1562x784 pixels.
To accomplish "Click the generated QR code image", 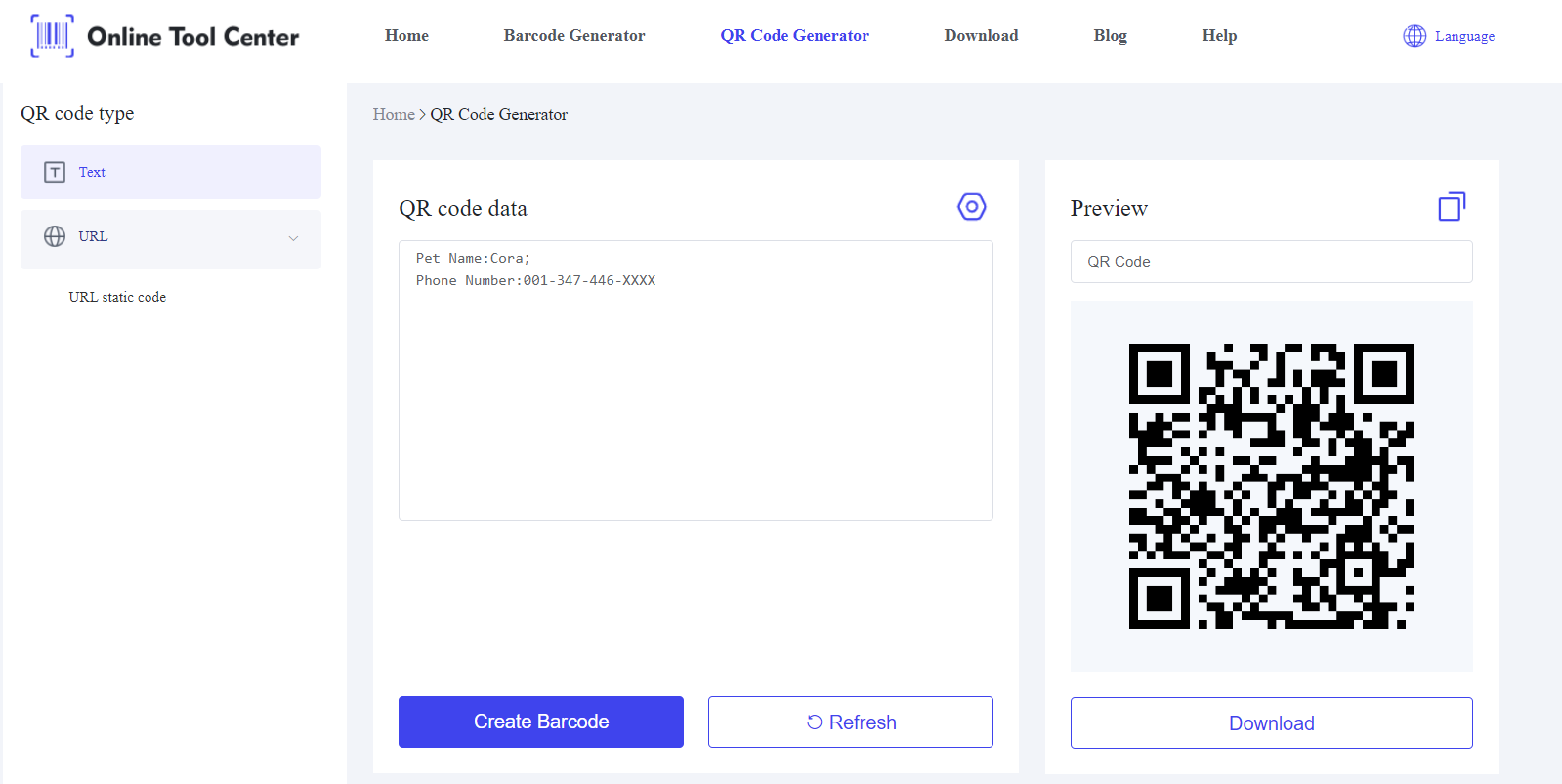I will (x=1271, y=486).
